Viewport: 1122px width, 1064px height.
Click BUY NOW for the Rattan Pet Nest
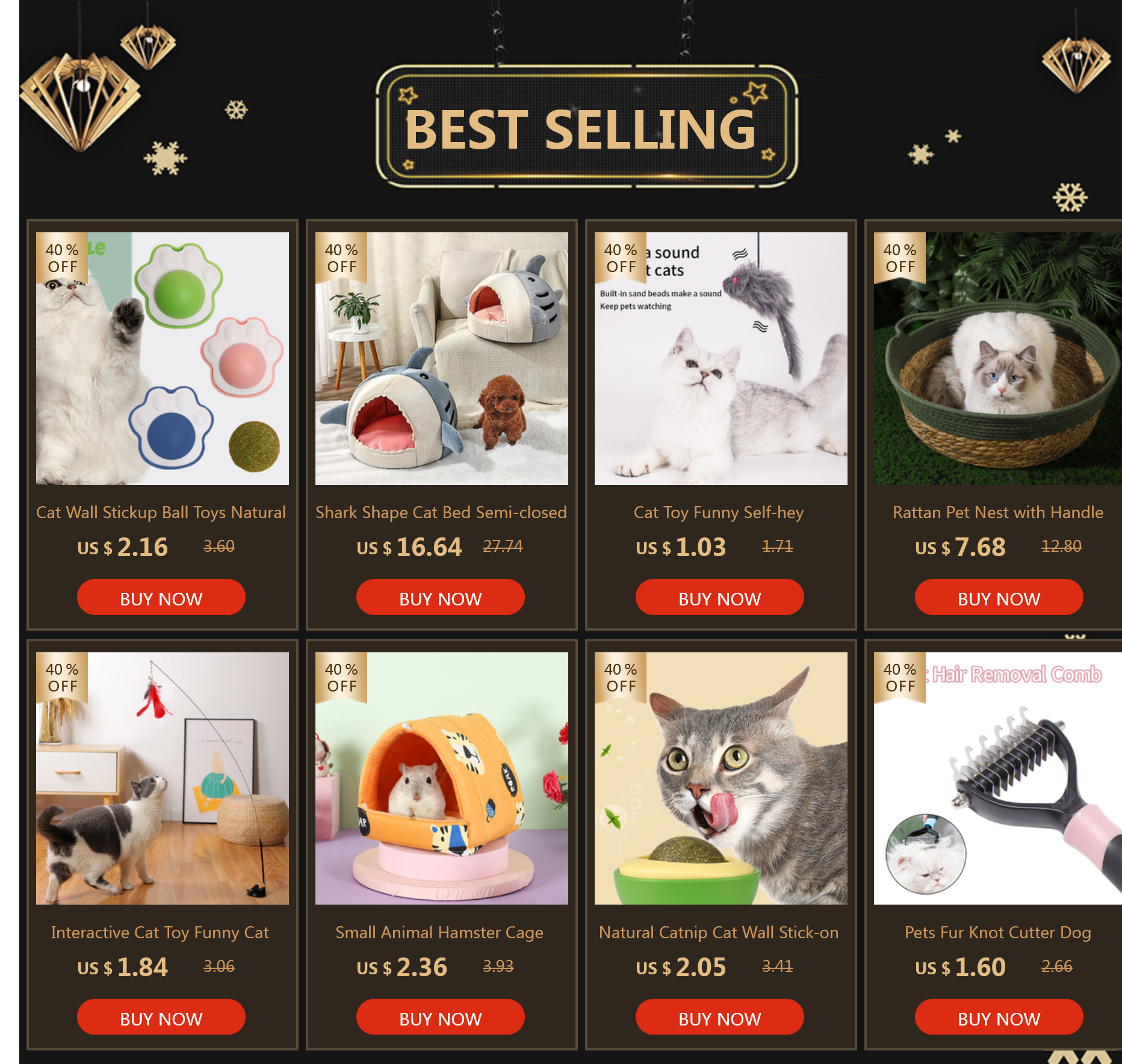(999, 598)
